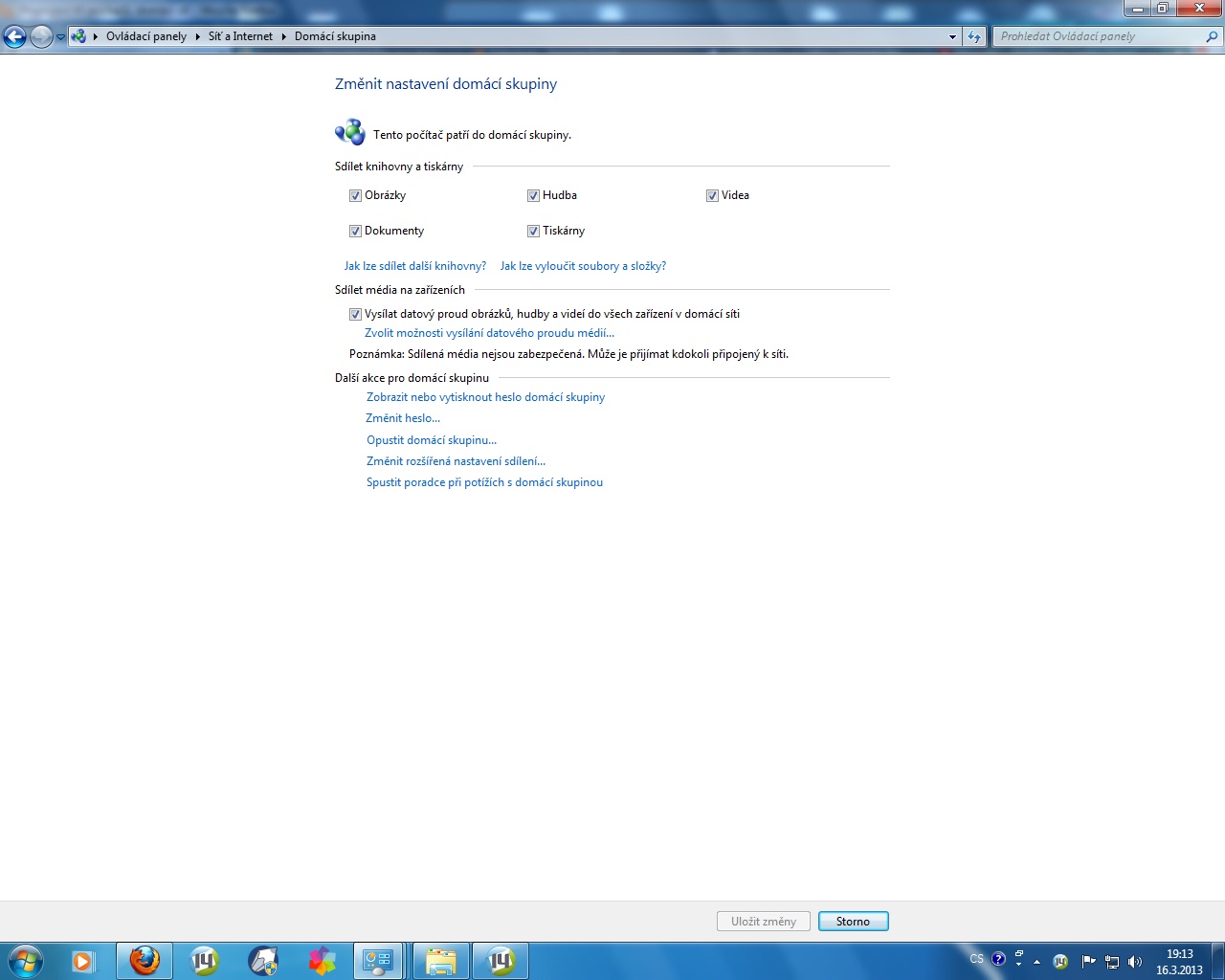Screen dimensions: 1225x980
Task: Uncheck the Videa checkbox
Action: [x=712, y=195]
